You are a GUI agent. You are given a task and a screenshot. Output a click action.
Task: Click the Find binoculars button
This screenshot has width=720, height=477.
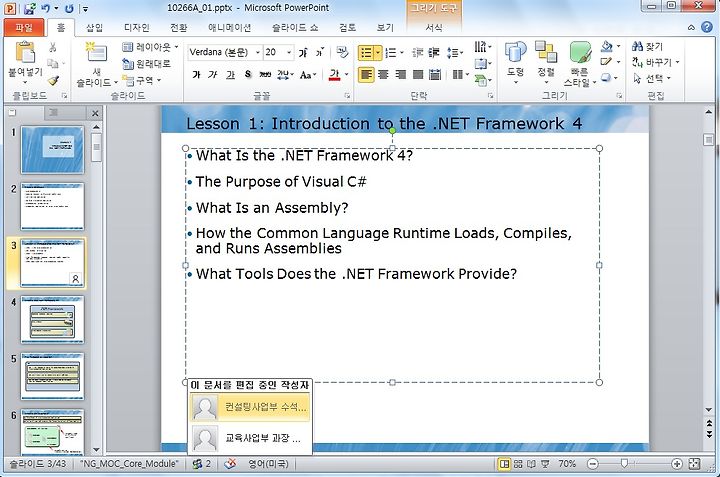pyautogui.click(x=647, y=46)
